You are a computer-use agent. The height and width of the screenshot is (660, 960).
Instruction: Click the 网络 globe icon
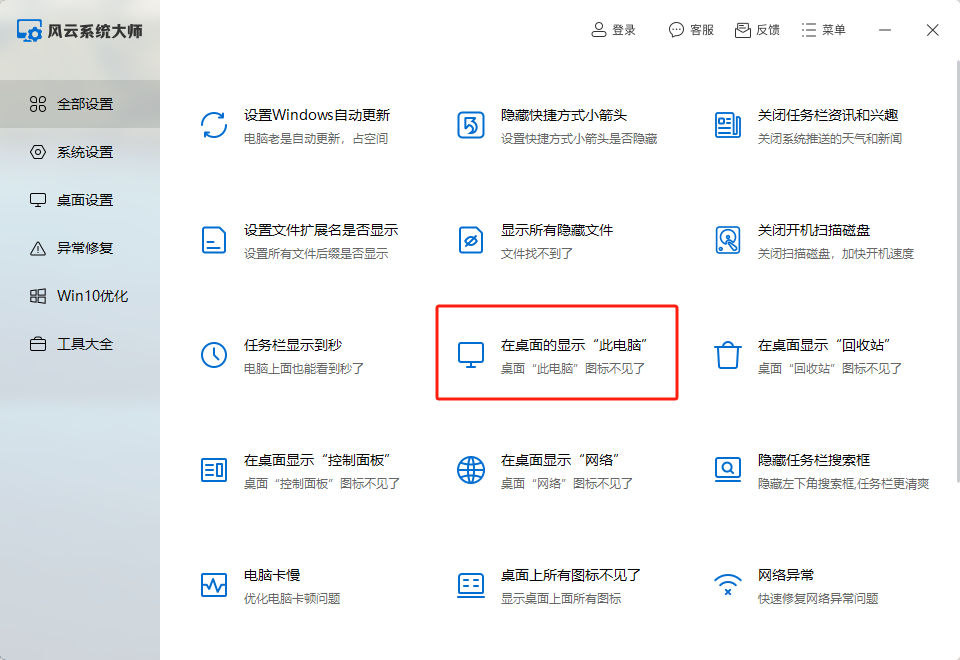coord(471,470)
